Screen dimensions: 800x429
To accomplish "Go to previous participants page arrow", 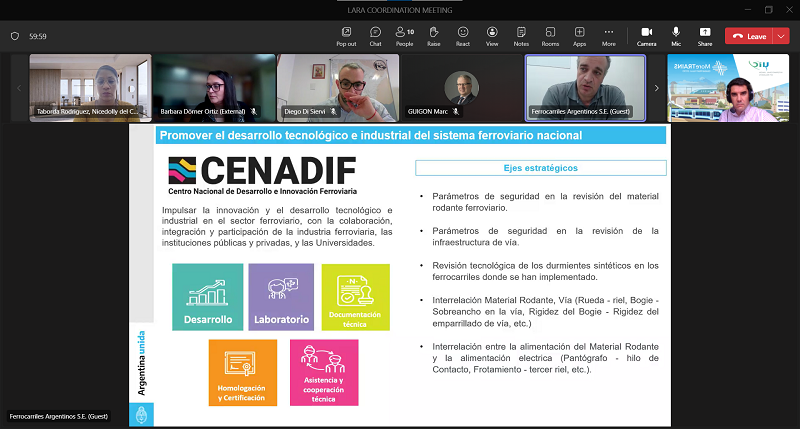I will [x=19, y=88].
